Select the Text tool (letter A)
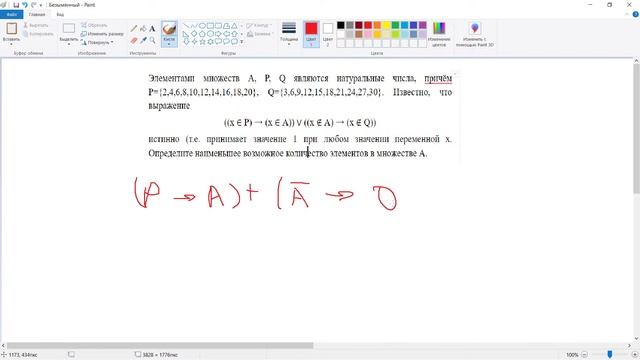Image resolution: width=640 pixels, height=360 pixels. pyautogui.click(x=152, y=29)
